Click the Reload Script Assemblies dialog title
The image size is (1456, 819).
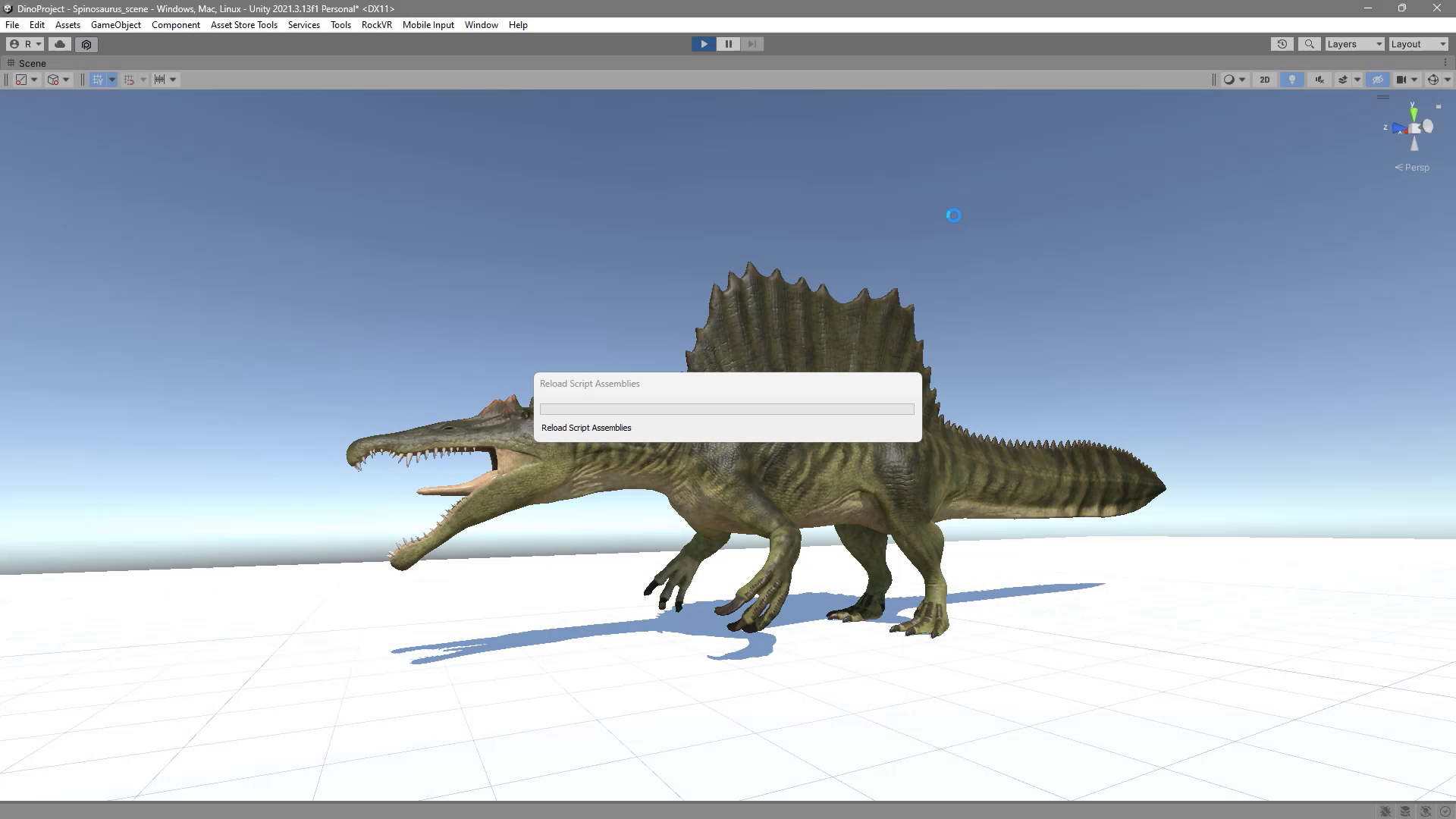click(590, 384)
